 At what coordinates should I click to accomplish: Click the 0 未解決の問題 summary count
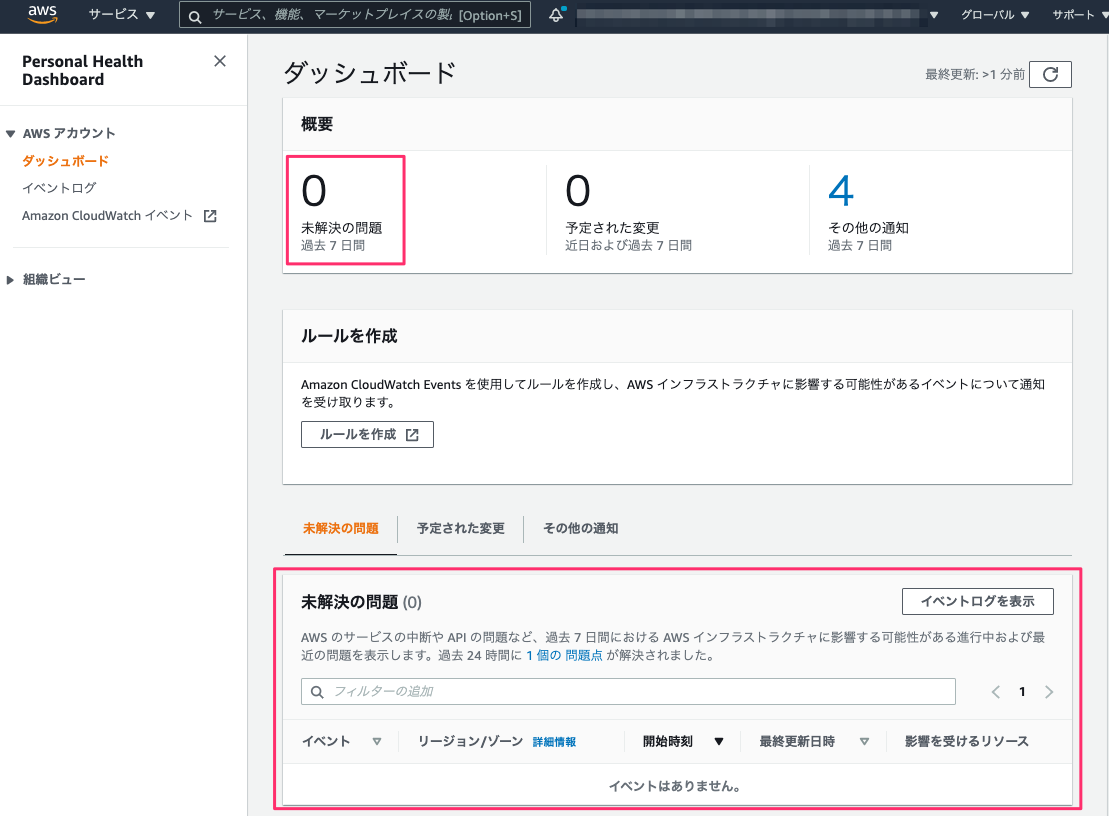(x=314, y=191)
